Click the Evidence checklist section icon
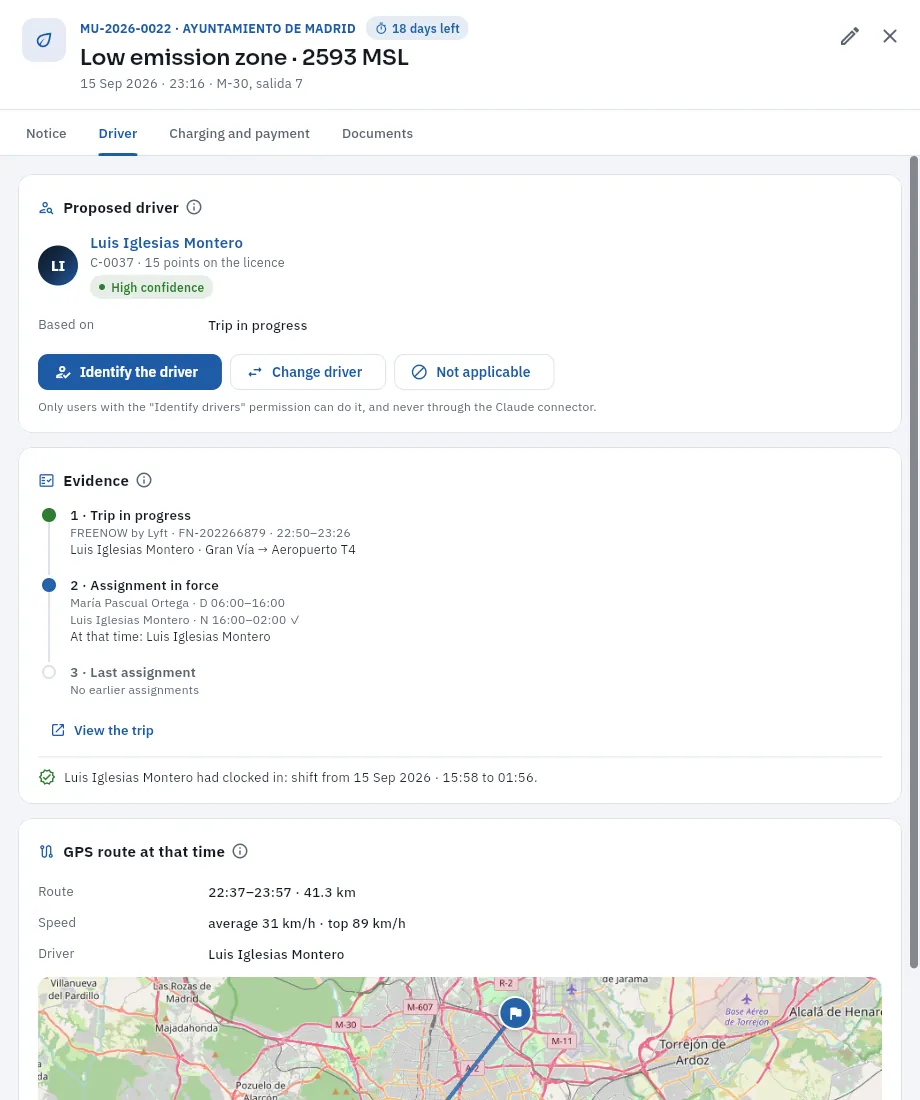The height and width of the screenshot is (1100, 920). [46, 481]
